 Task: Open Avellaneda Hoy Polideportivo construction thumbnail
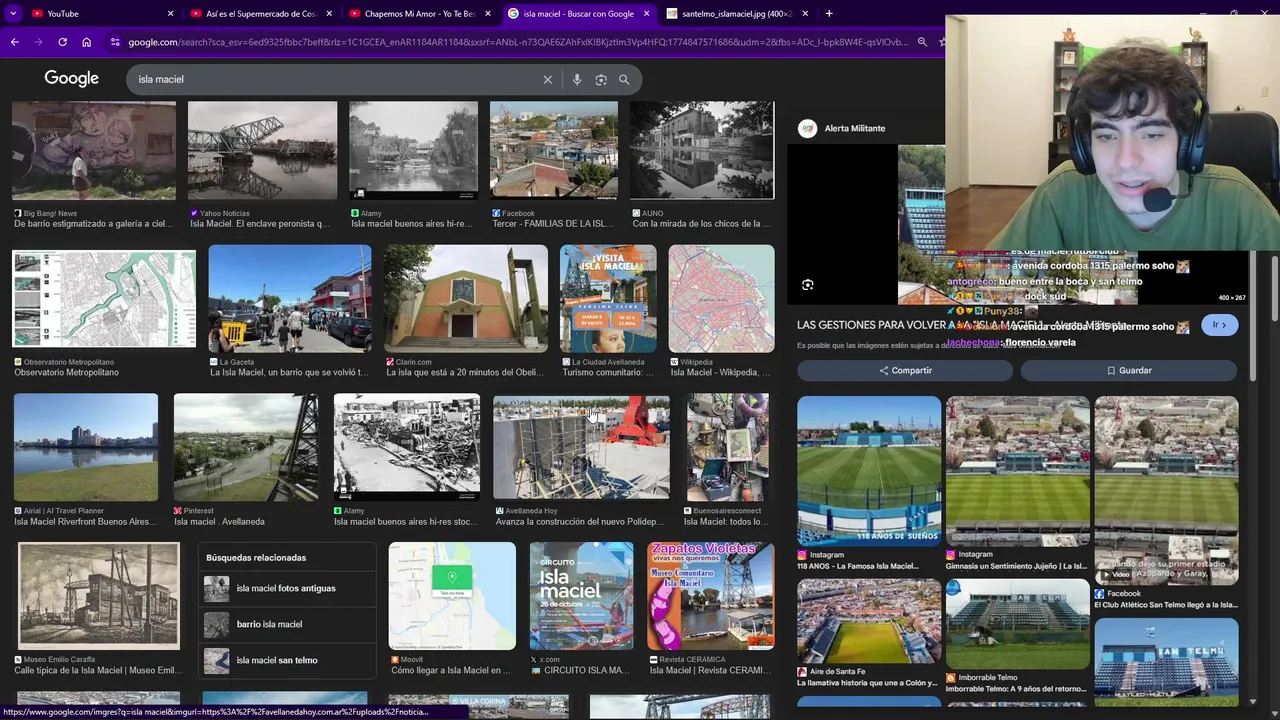(581, 447)
